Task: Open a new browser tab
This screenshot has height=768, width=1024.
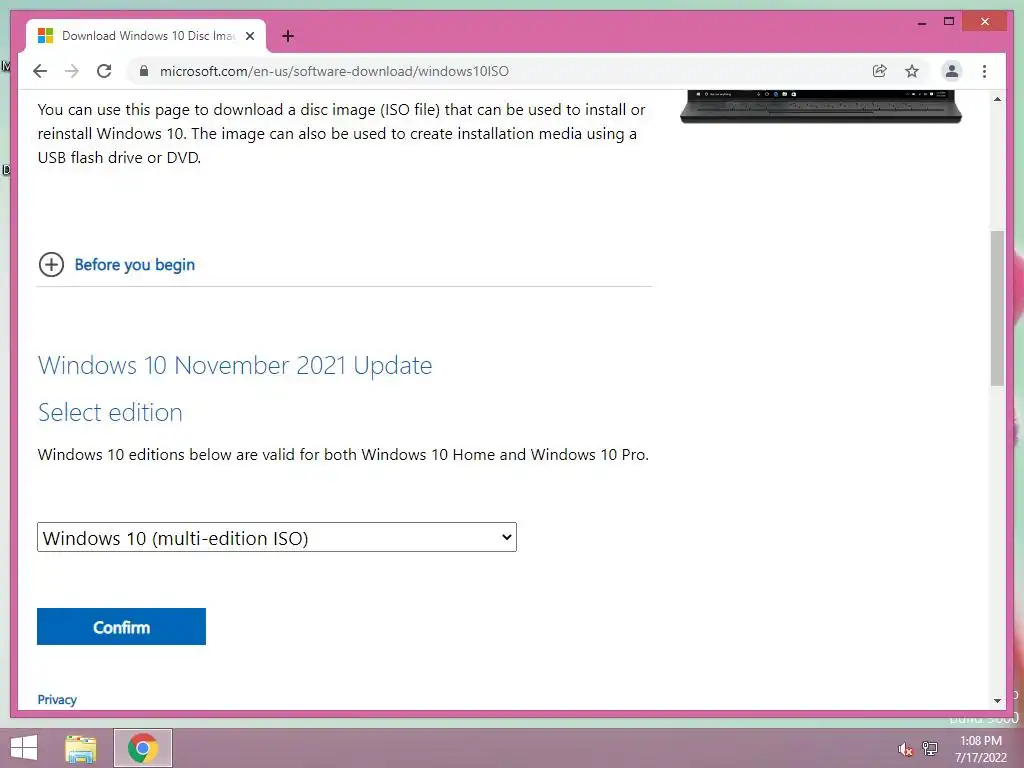Action: coord(288,36)
